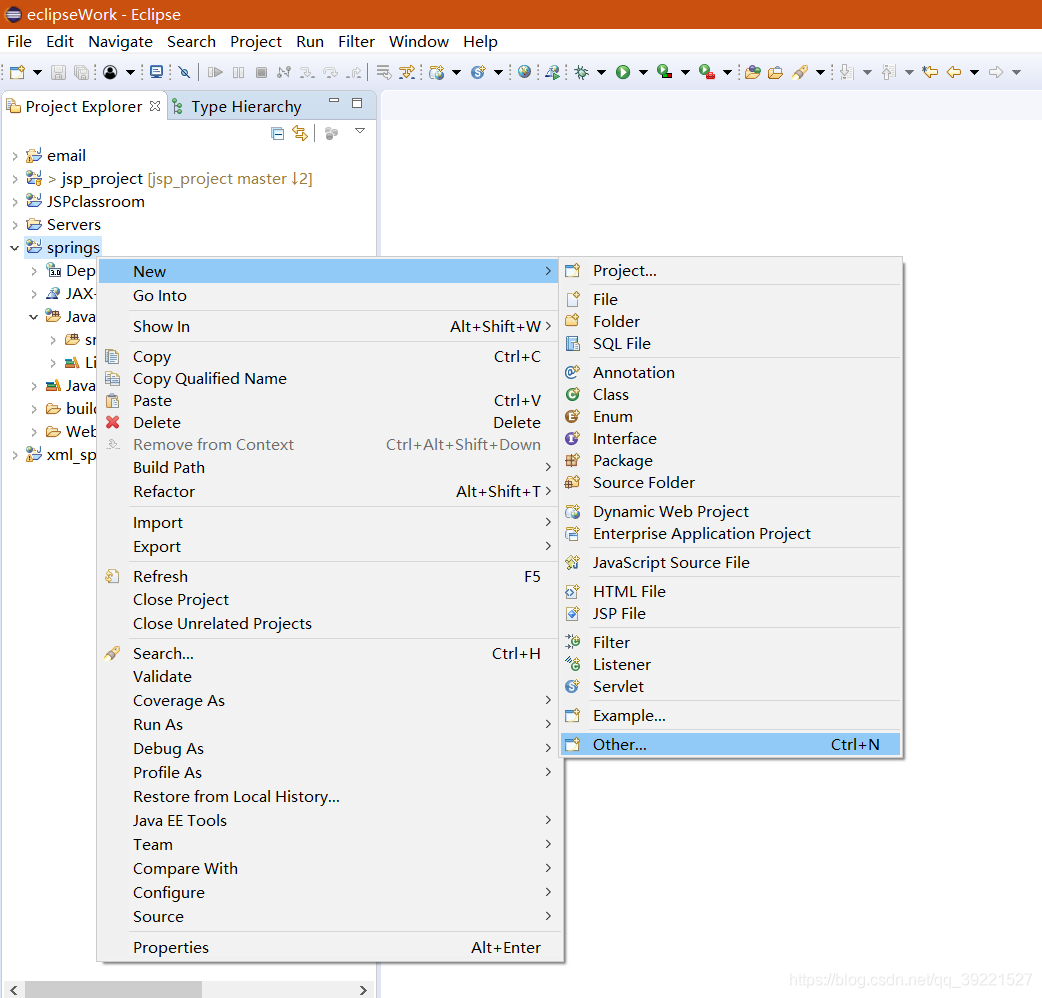Minimize the Project Explorer view

334,102
